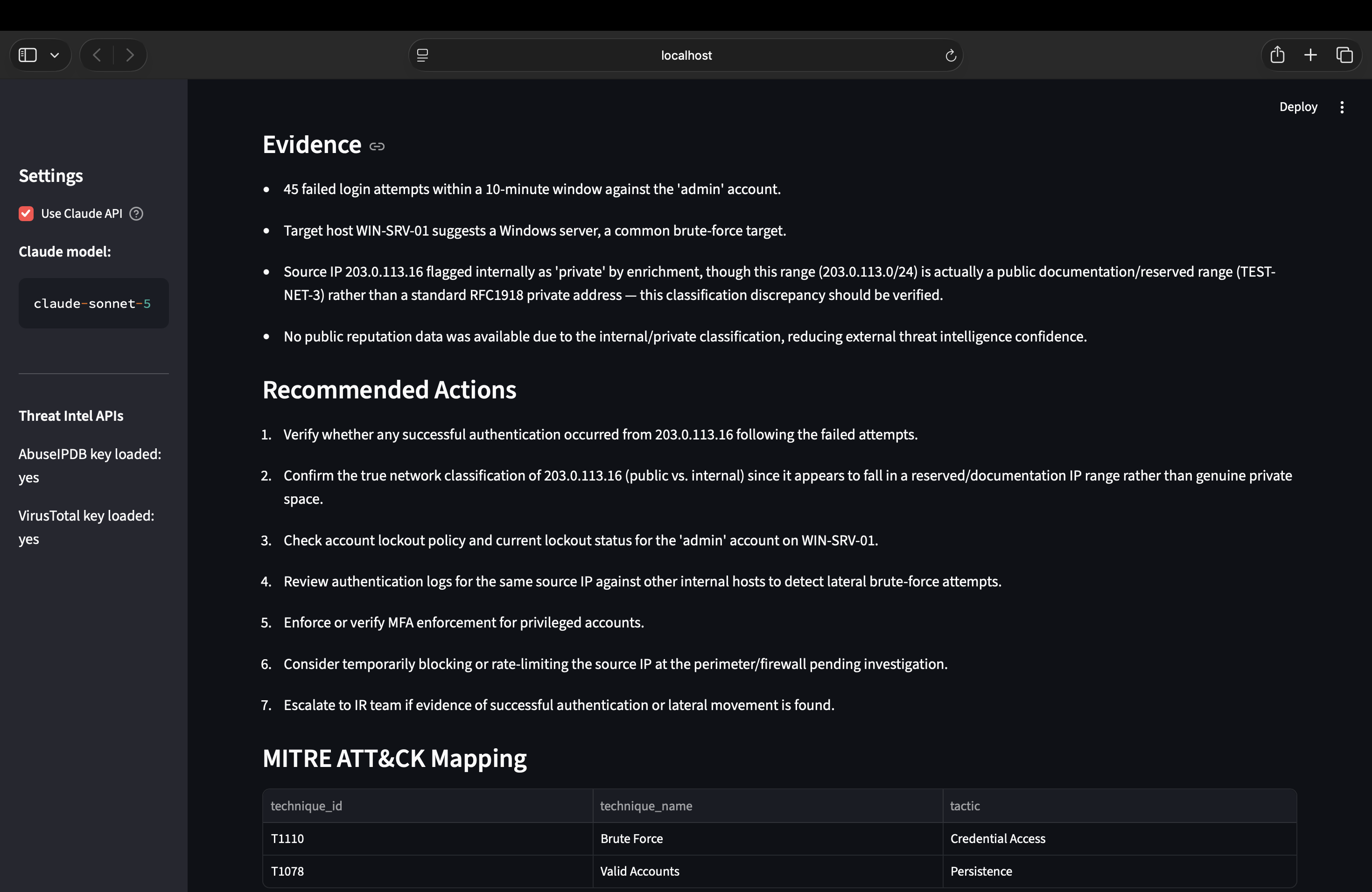The width and height of the screenshot is (1372, 892).
Task: Click action 2 about confirming network classification
Action: pos(787,488)
